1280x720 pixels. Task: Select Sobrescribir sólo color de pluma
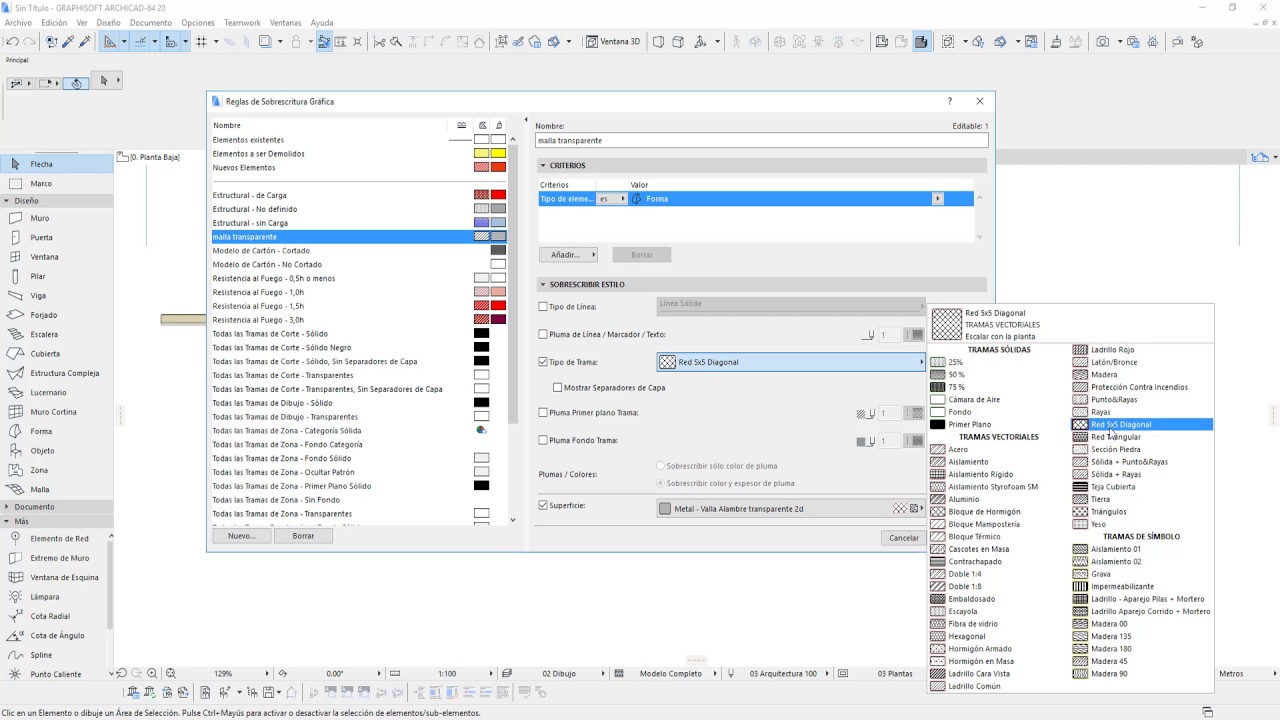(660, 466)
